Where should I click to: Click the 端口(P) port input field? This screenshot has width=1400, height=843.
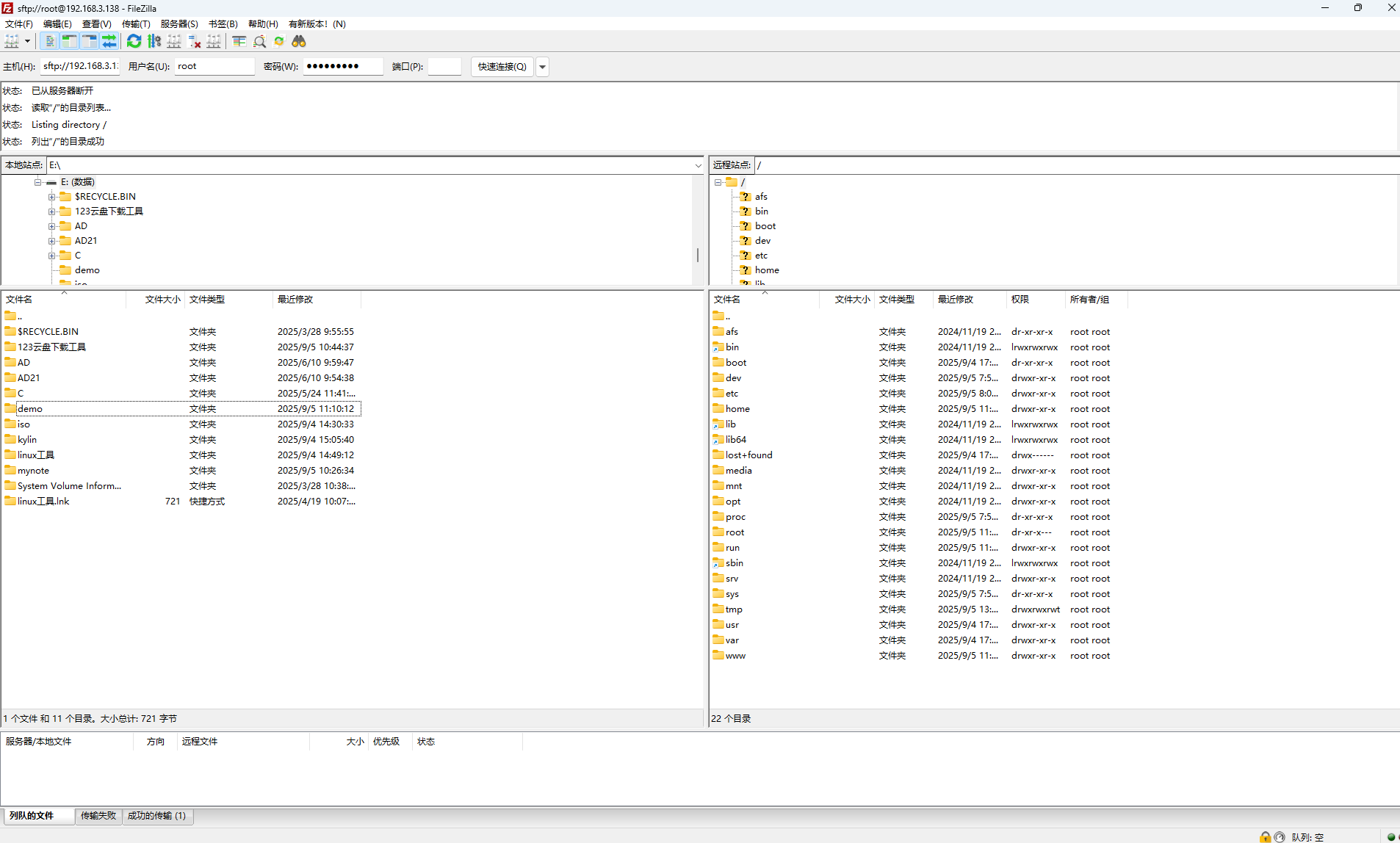[444, 67]
